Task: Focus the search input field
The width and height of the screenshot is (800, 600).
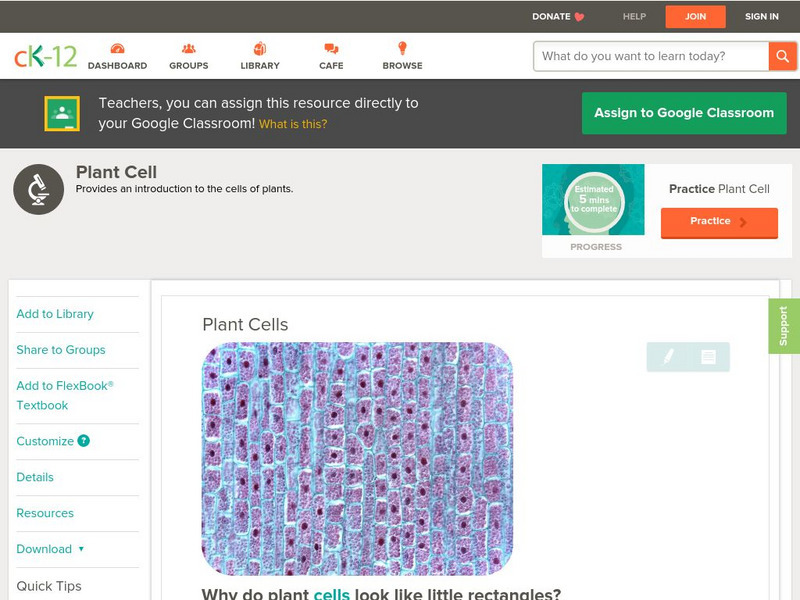Action: pos(650,56)
